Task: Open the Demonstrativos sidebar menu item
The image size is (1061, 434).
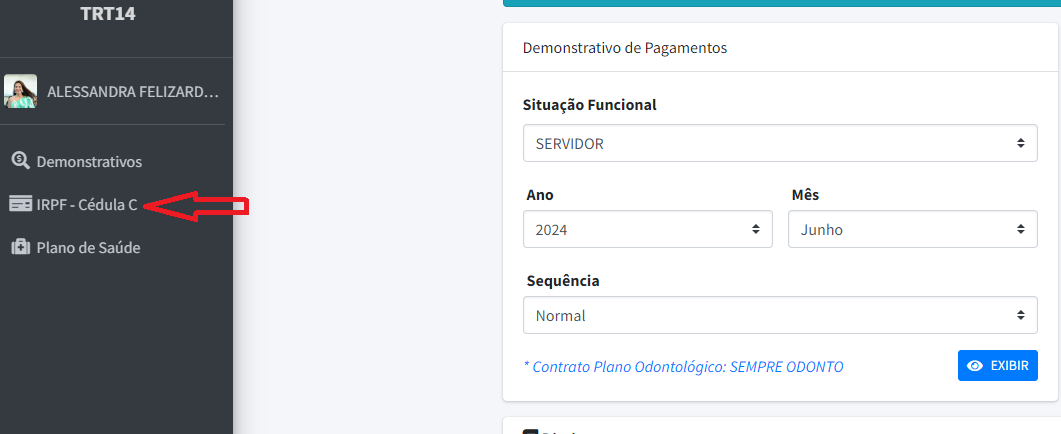Action: [89, 161]
